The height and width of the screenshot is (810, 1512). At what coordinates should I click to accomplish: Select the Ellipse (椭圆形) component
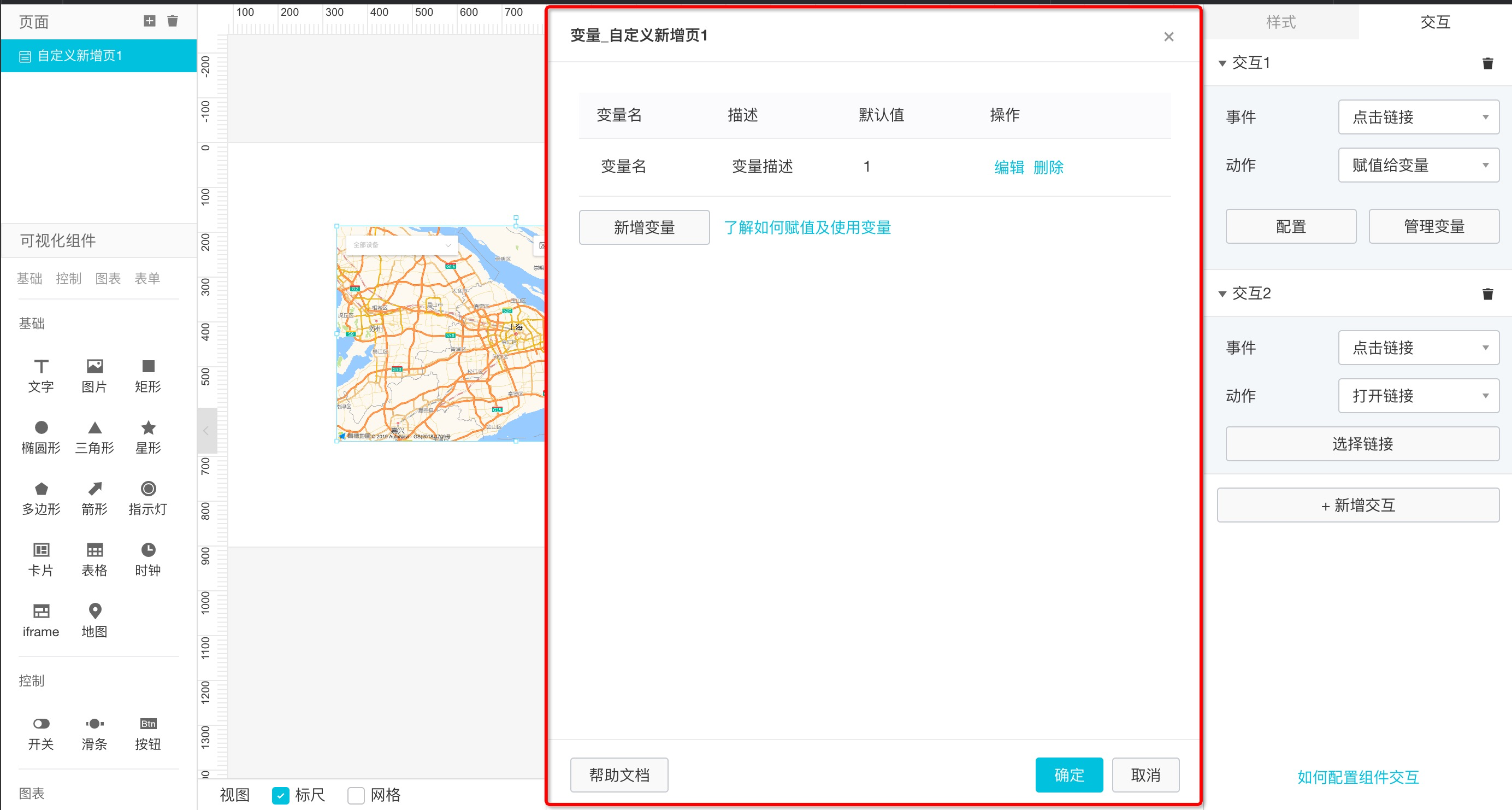click(41, 438)
